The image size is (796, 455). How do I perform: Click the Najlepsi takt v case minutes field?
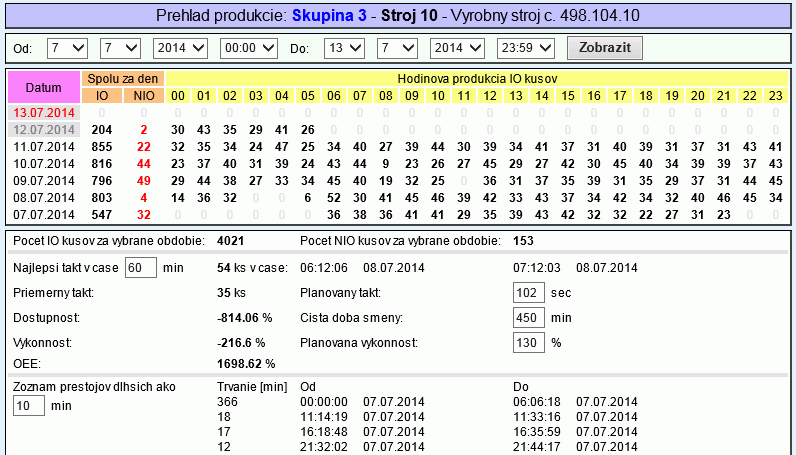[141, 267]
